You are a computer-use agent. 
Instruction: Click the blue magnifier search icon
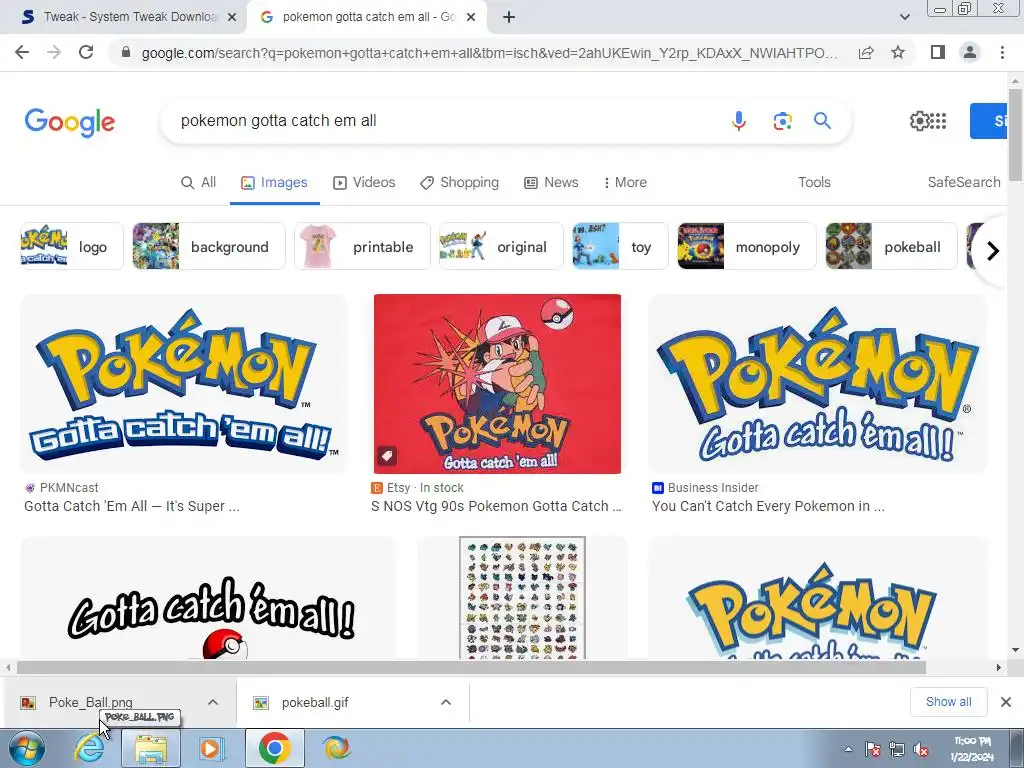pos(822,121)
